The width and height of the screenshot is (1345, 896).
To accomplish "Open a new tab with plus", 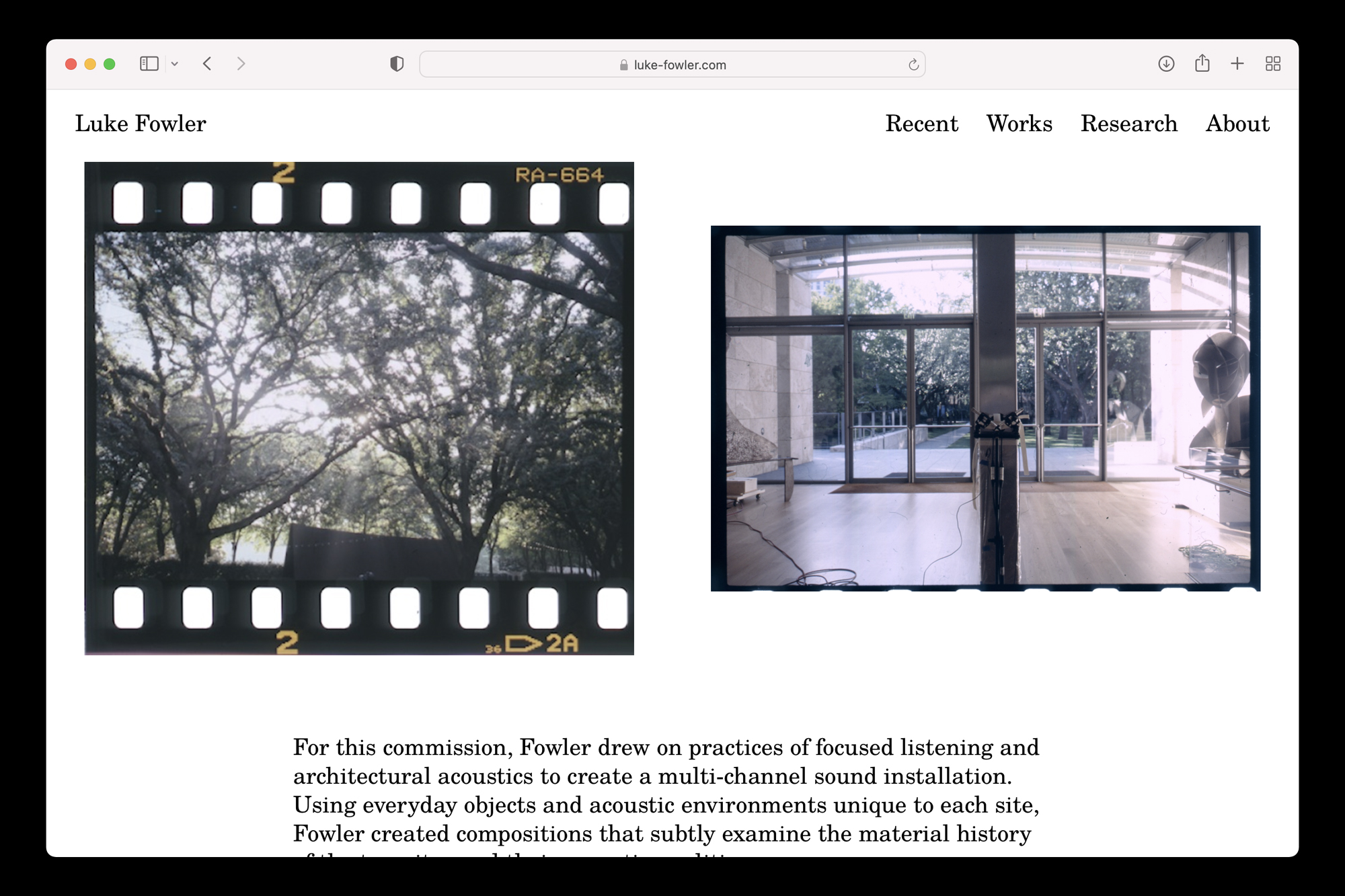I will click(x=1237, y=64).
